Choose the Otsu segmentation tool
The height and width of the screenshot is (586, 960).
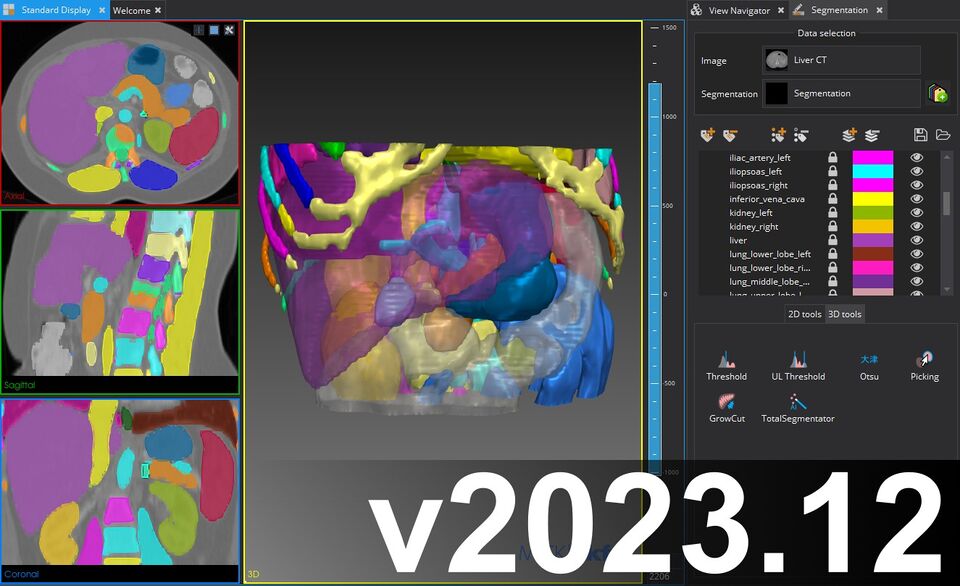(x=869, y=365)
